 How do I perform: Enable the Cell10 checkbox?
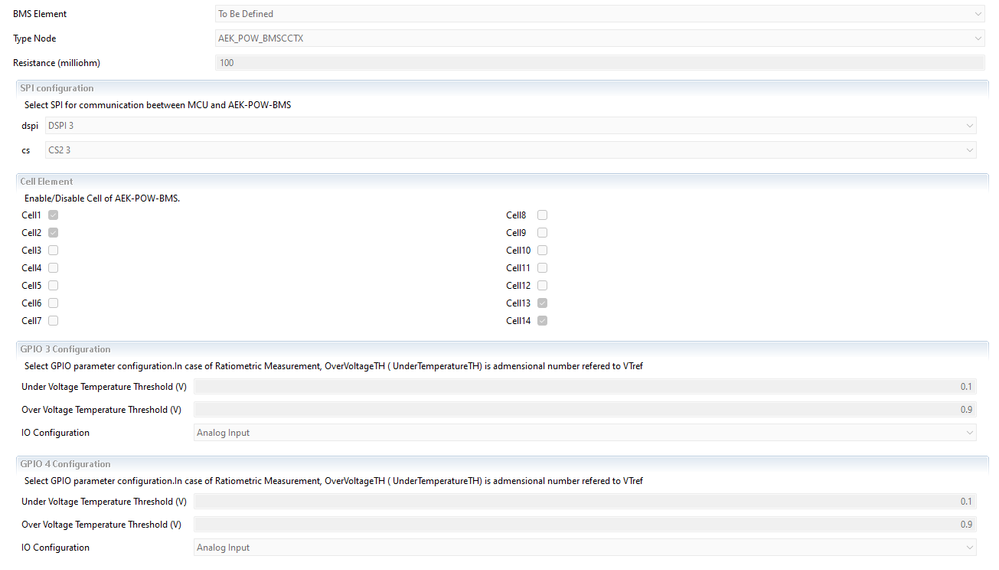click(542, 250)
